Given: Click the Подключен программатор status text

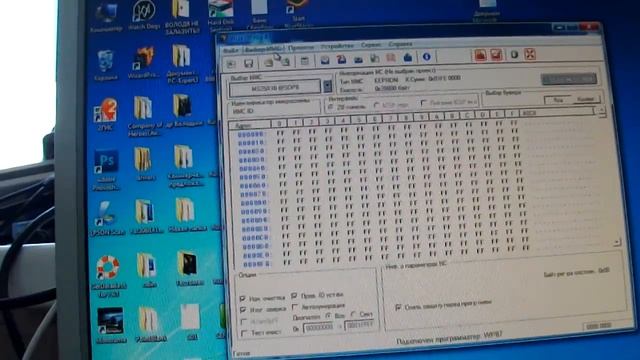Looking at the screenshot, I should [x=449, y=339].
